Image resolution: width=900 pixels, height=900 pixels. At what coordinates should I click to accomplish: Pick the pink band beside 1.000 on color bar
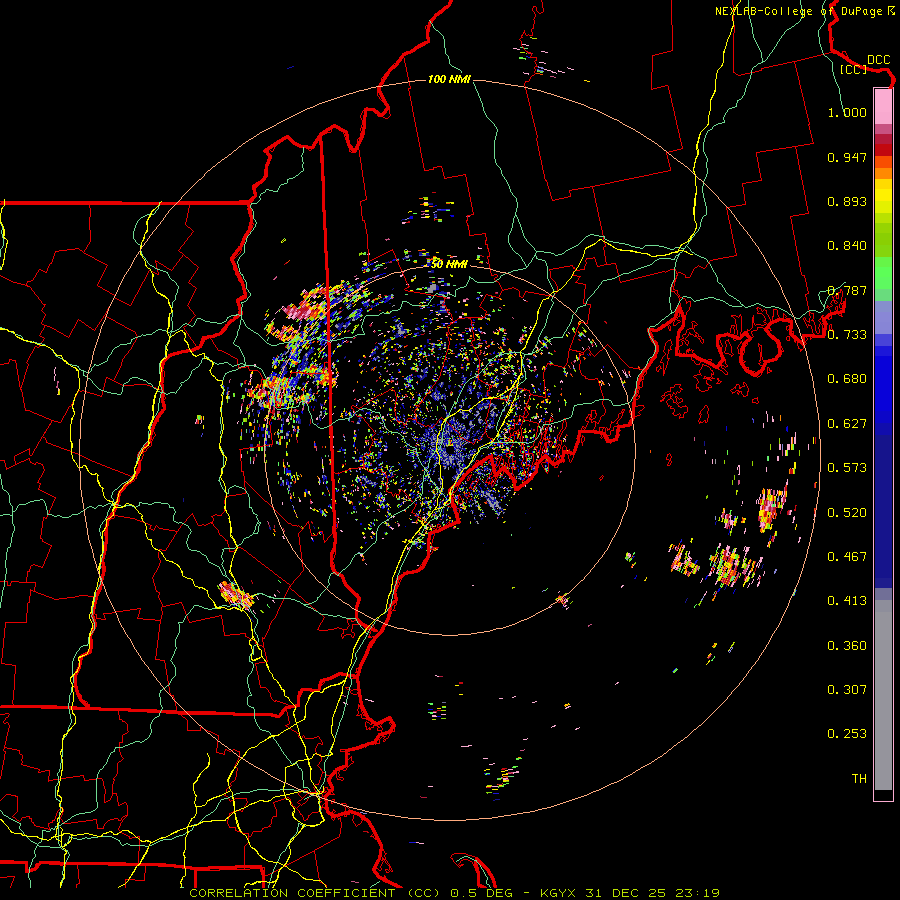(883, 106)
